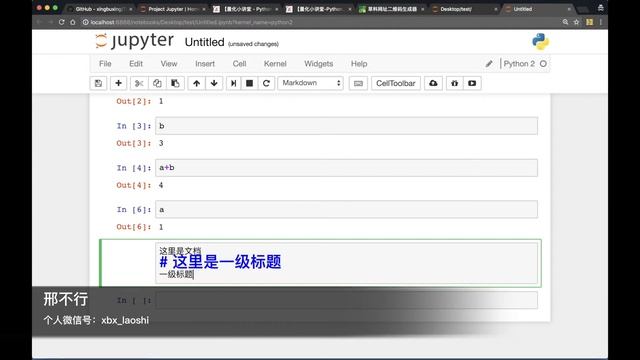Reload page with browser refresh icon
This screenshot has width=640, height=360.
[62, 22]
